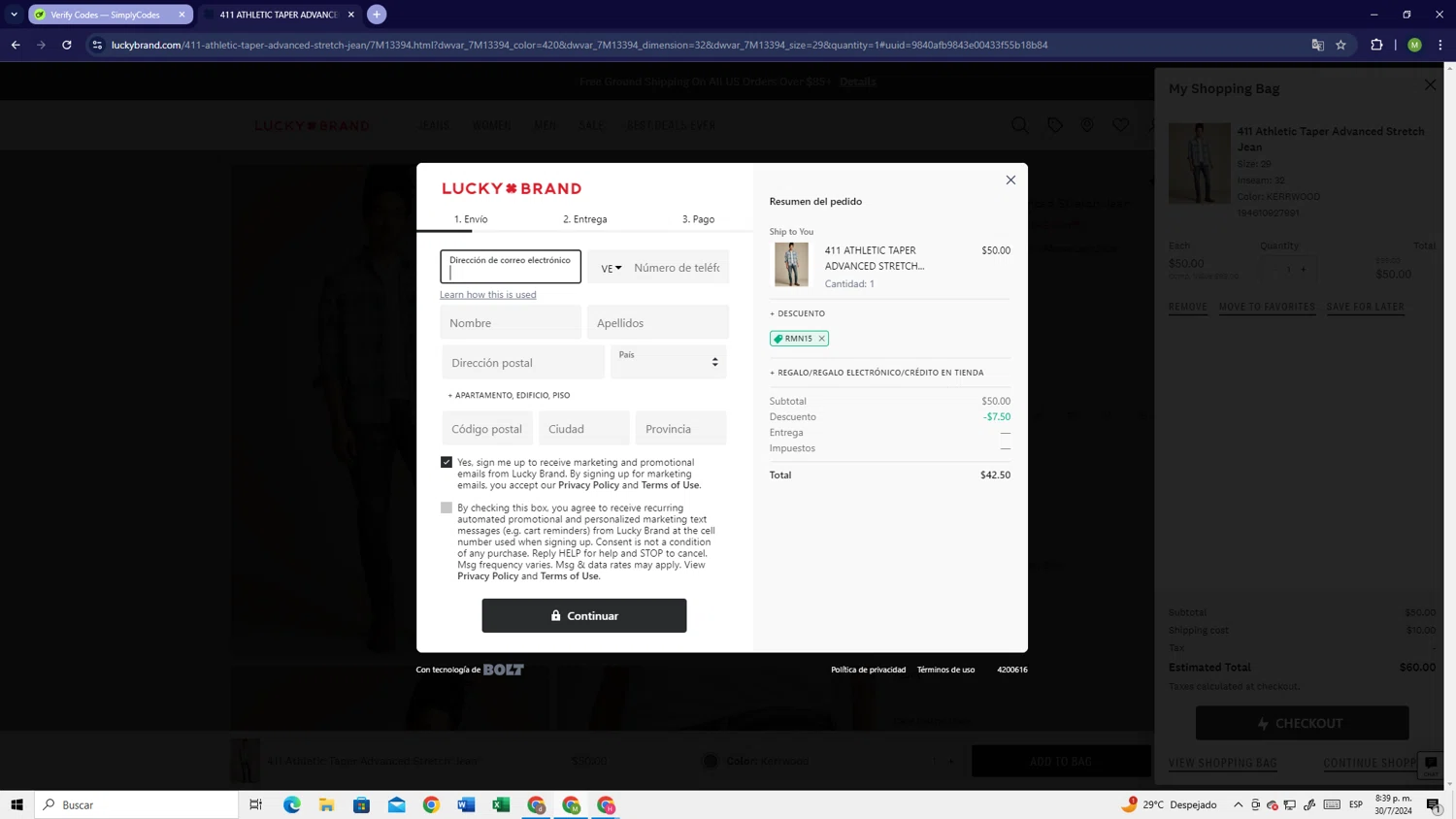Open the notifications center icon
1456x819 pixels.
(1434, 804)
